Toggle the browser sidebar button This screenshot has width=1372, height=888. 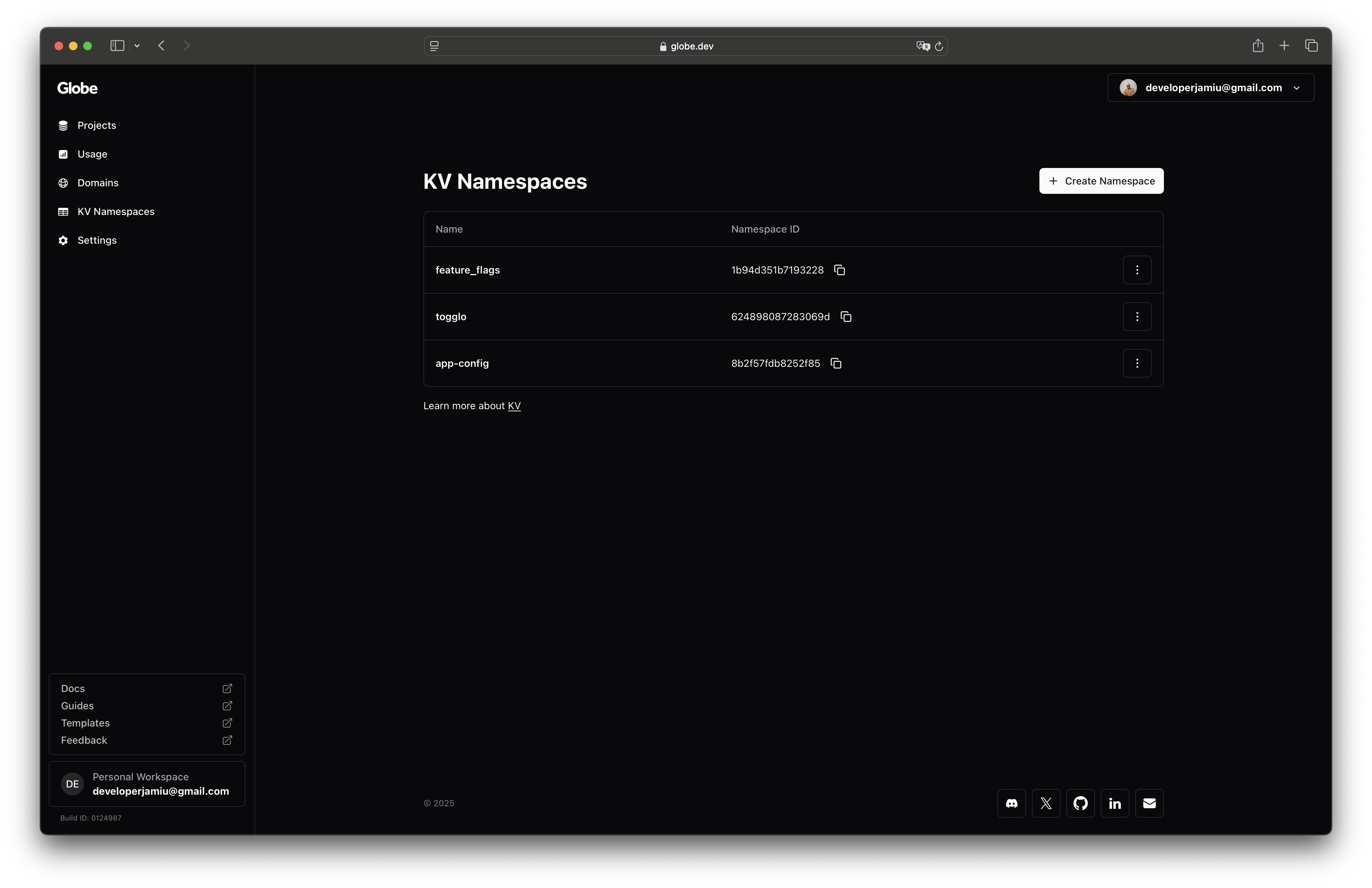[x=117, y=46]
